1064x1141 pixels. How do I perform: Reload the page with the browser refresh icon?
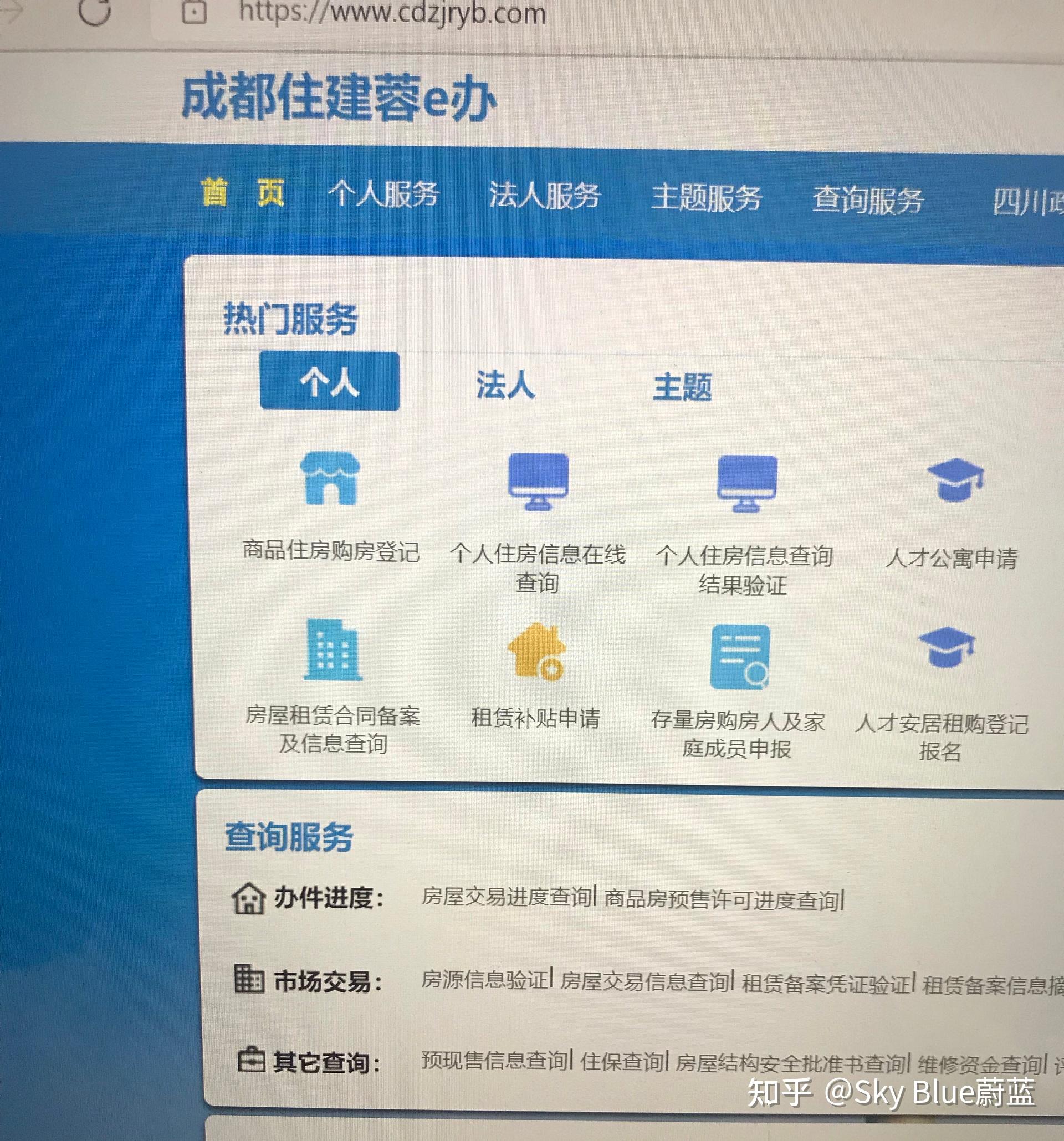(x=94, y=11)
